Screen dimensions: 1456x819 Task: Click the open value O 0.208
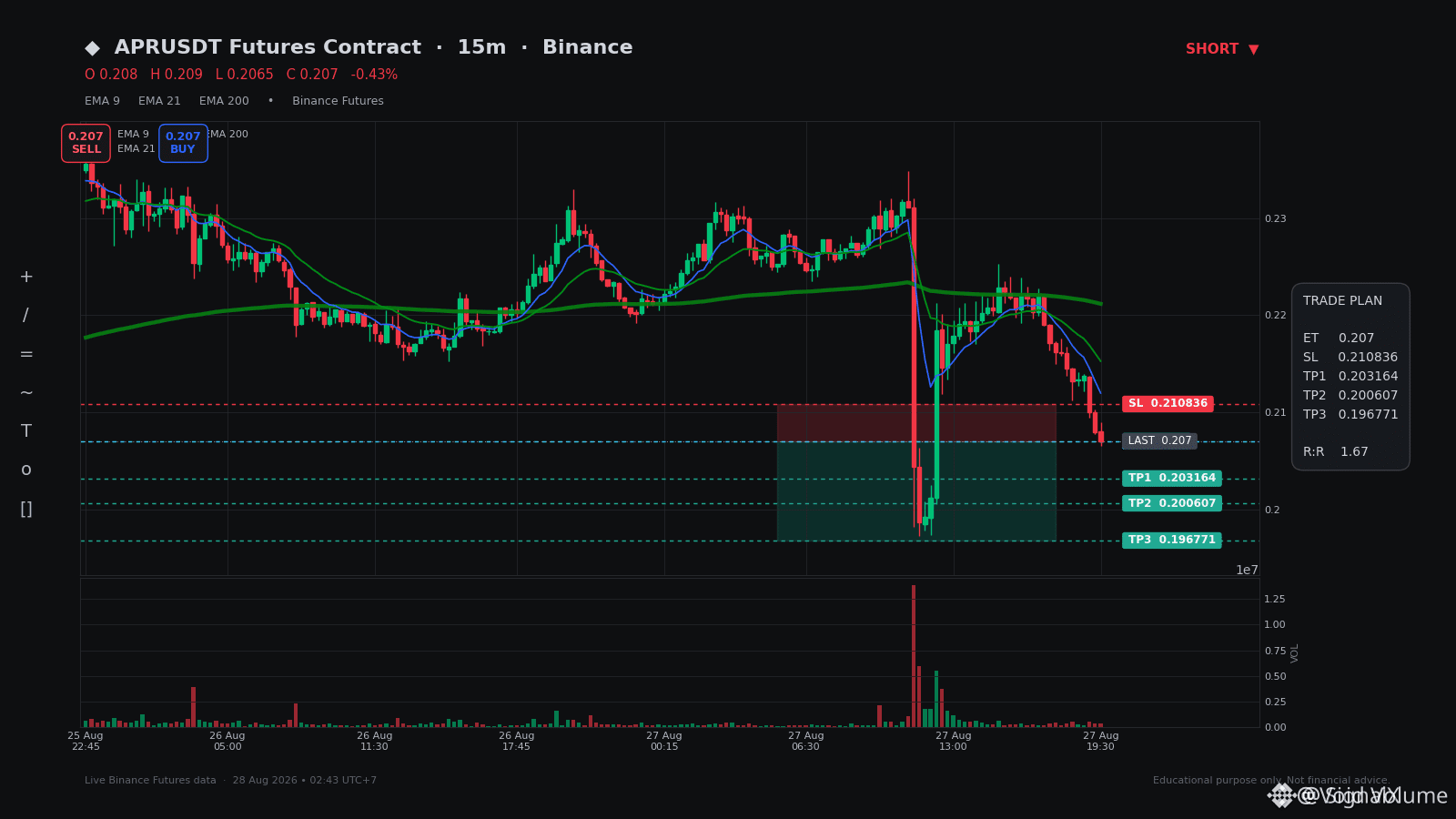[111, 75]
